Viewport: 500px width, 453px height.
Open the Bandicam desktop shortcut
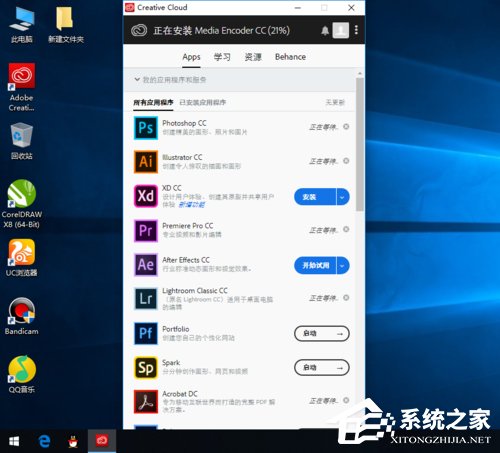(x=22, y=316)
